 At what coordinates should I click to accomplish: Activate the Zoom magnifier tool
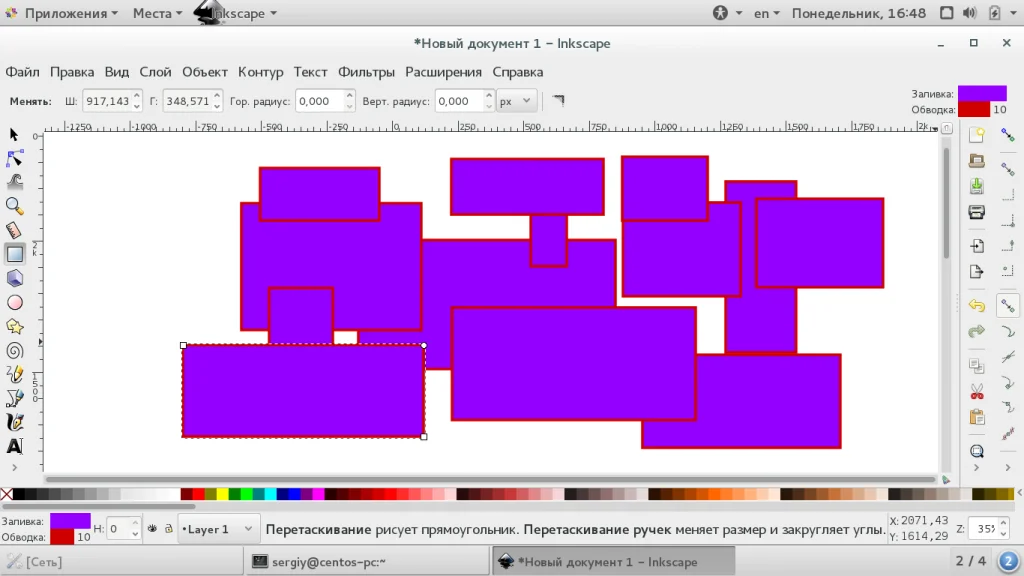pyautogui.click(x=14, y=206)
